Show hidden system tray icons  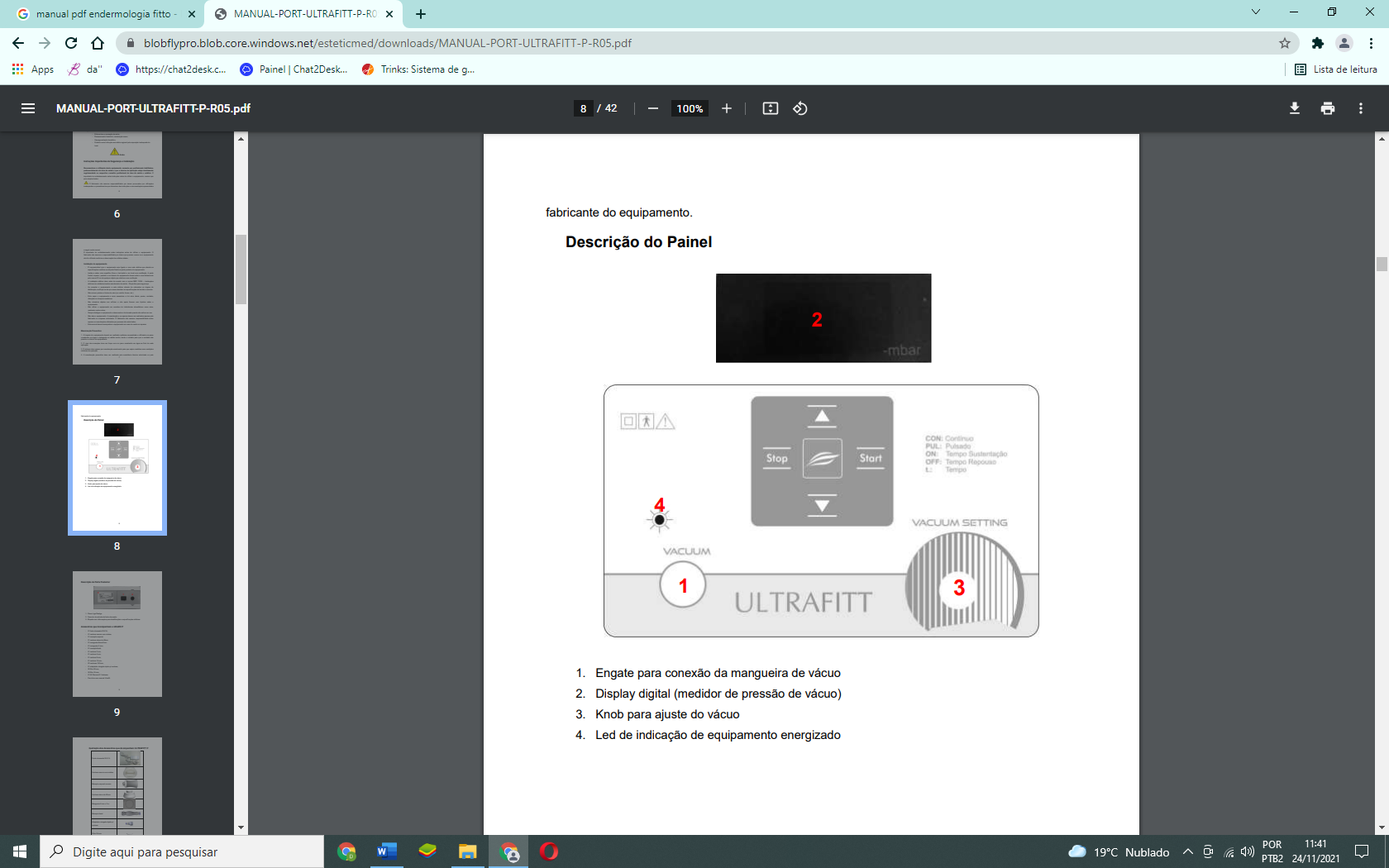pyautogui.click(x=1188, y=851)
